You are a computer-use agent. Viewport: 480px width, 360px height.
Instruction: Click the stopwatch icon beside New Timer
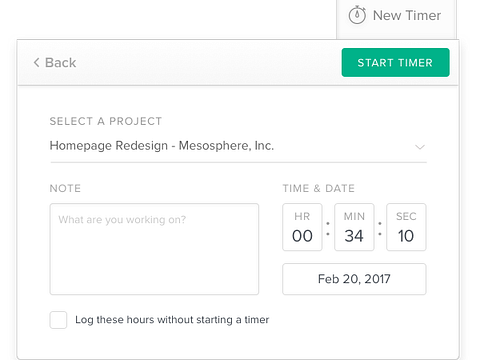pyautogui.click(x=357, y=15)
